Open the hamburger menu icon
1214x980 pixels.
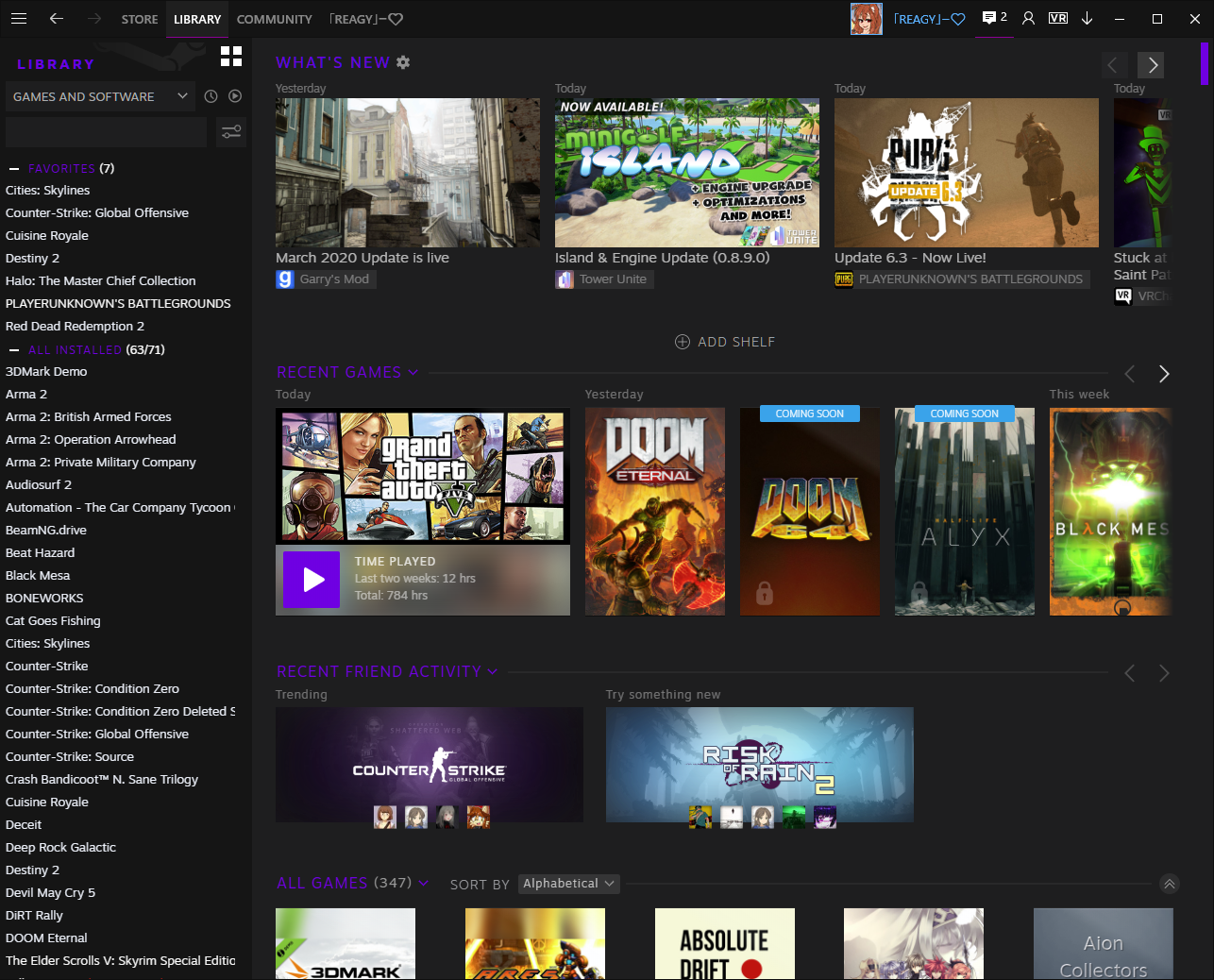(x=19, y=19)
